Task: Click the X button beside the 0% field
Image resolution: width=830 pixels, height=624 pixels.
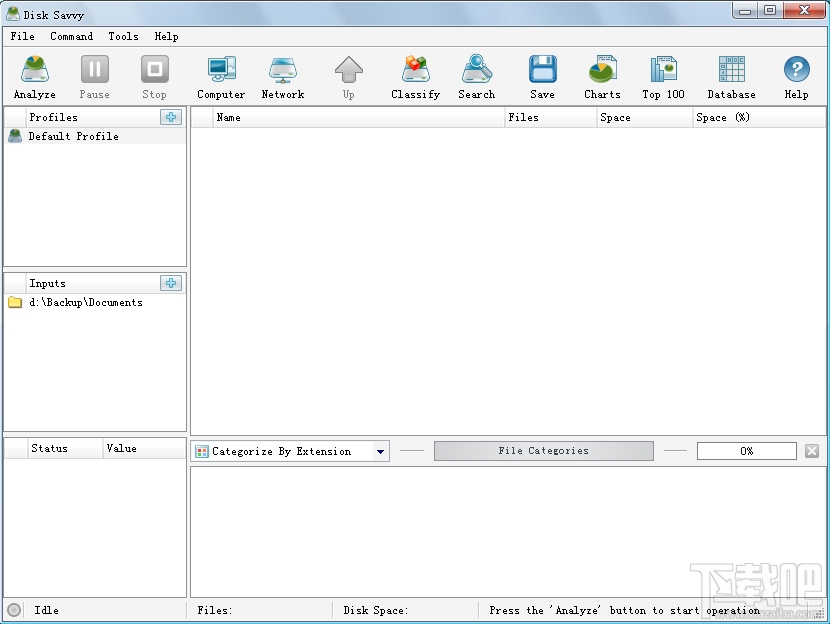Action: tap(811, 451)
